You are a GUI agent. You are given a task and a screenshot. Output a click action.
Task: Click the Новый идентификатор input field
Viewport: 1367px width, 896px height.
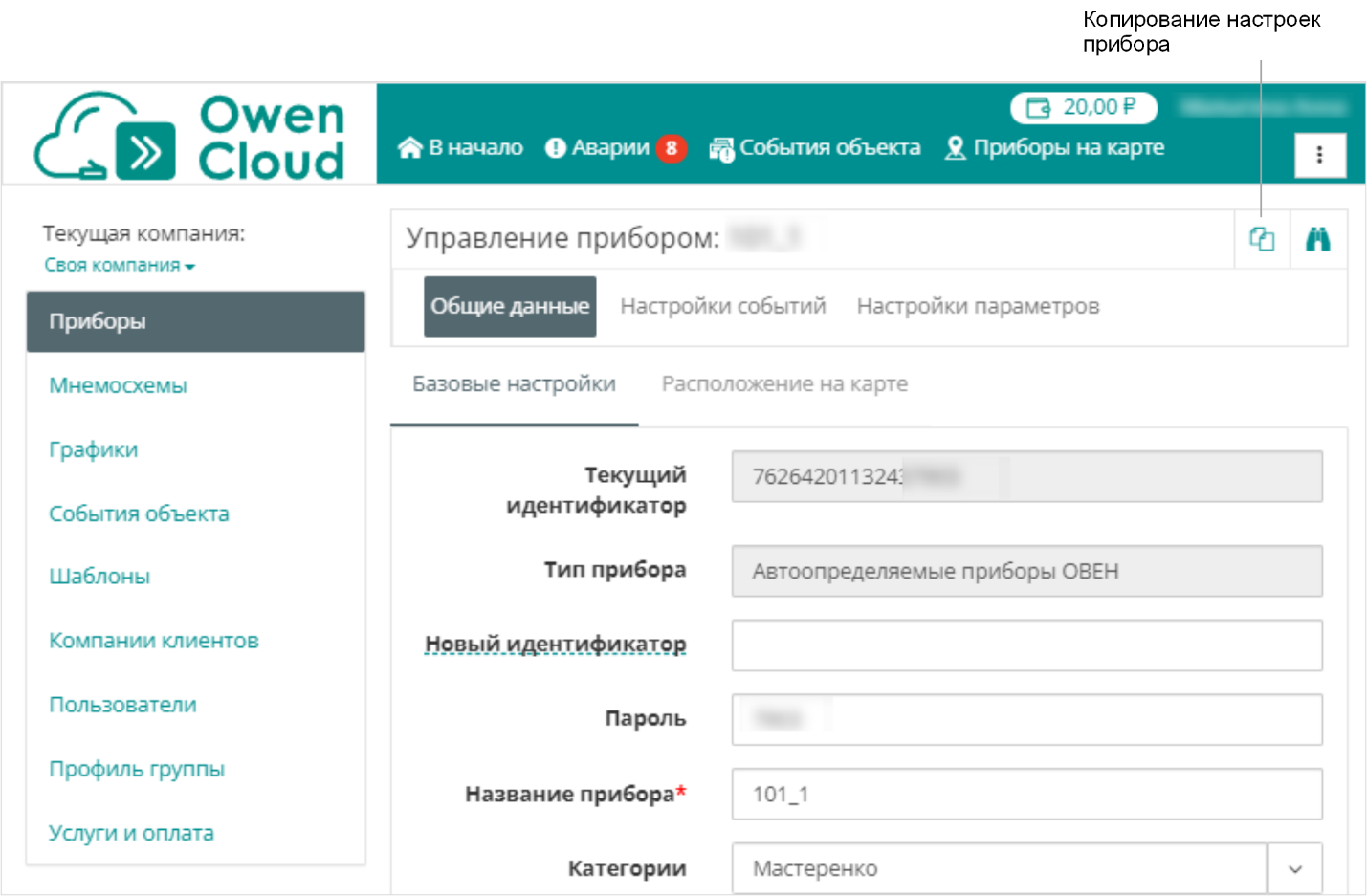[x=1026, y=645]
